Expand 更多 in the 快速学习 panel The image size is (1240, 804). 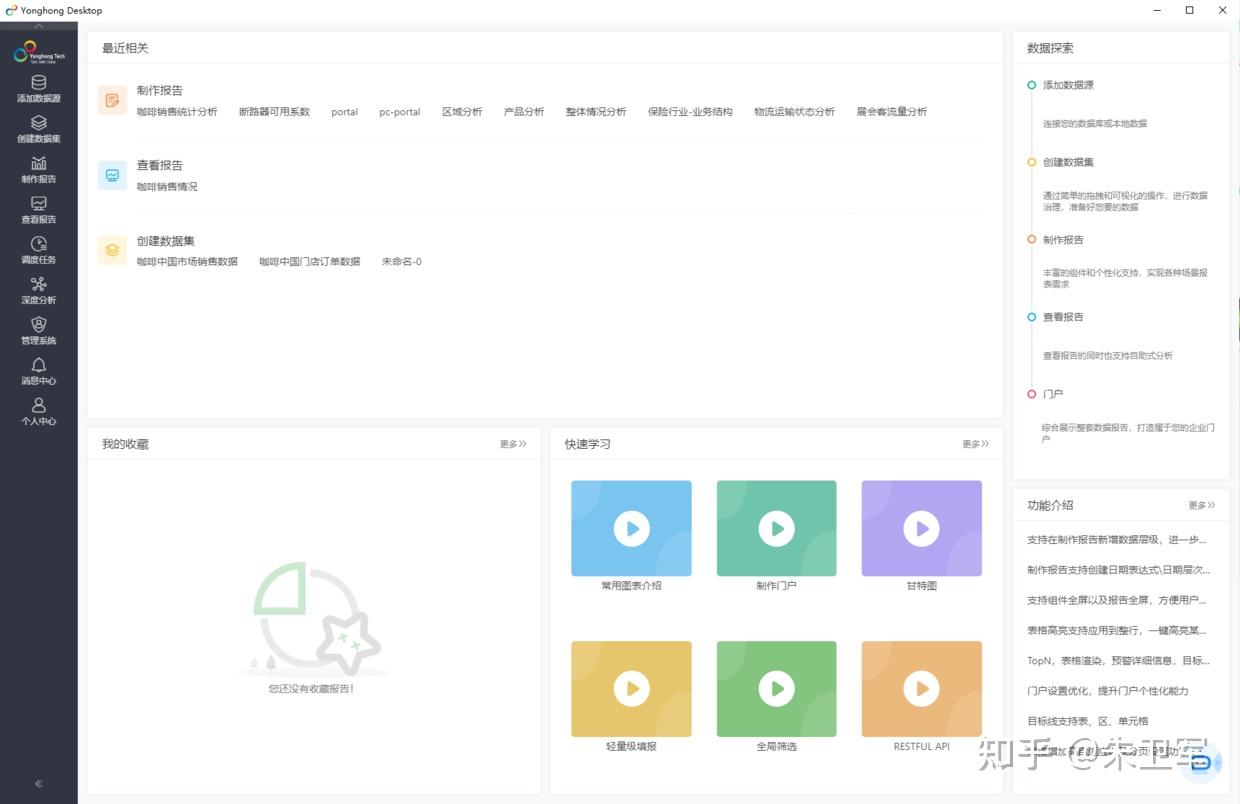(976, 444)
